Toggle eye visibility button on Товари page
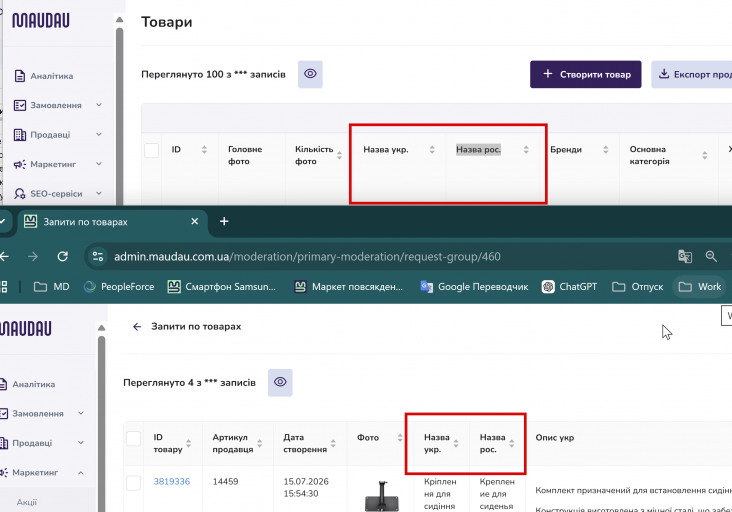The height and width of the screenshot is (512, 732). tap(310, 74)
